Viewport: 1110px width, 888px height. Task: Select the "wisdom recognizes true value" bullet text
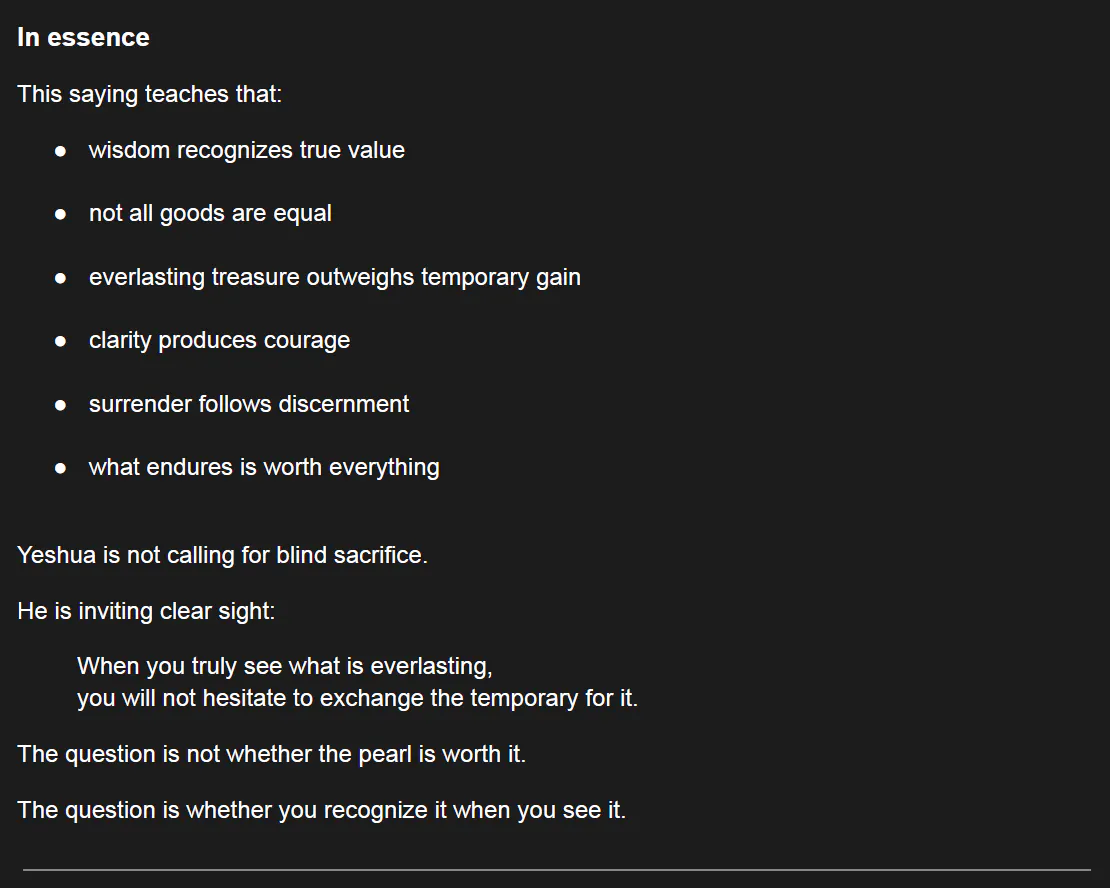tap(246, 150)
